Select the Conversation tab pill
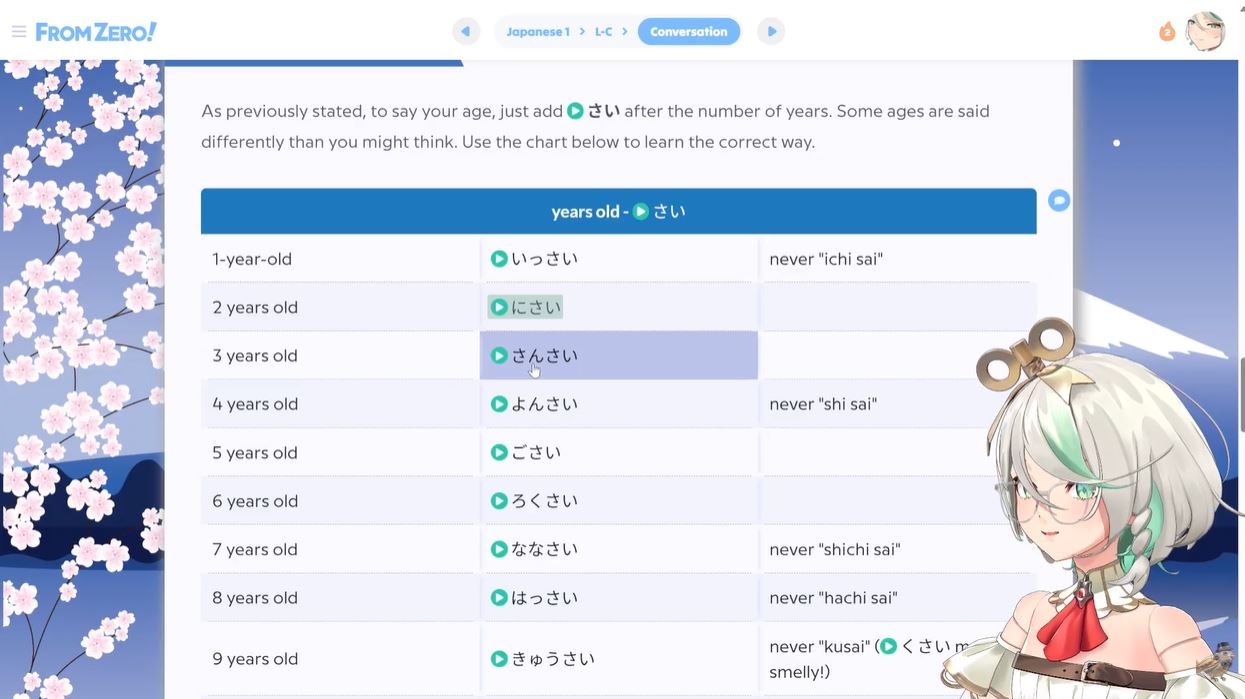 coord(688,32)
